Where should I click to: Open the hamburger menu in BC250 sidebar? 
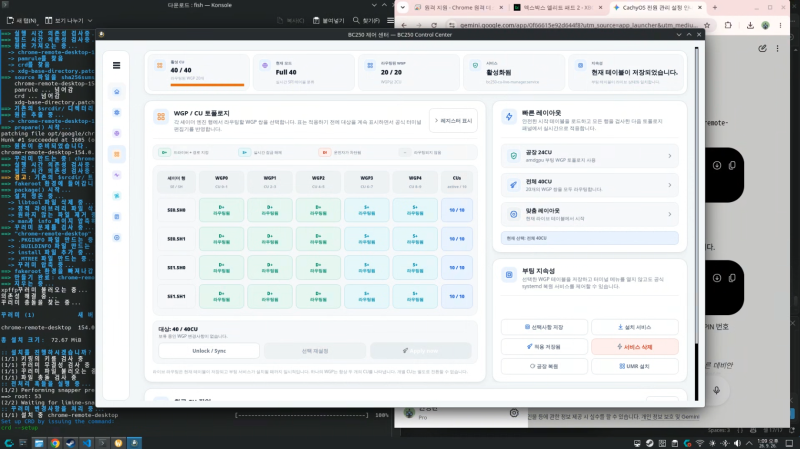116,65
